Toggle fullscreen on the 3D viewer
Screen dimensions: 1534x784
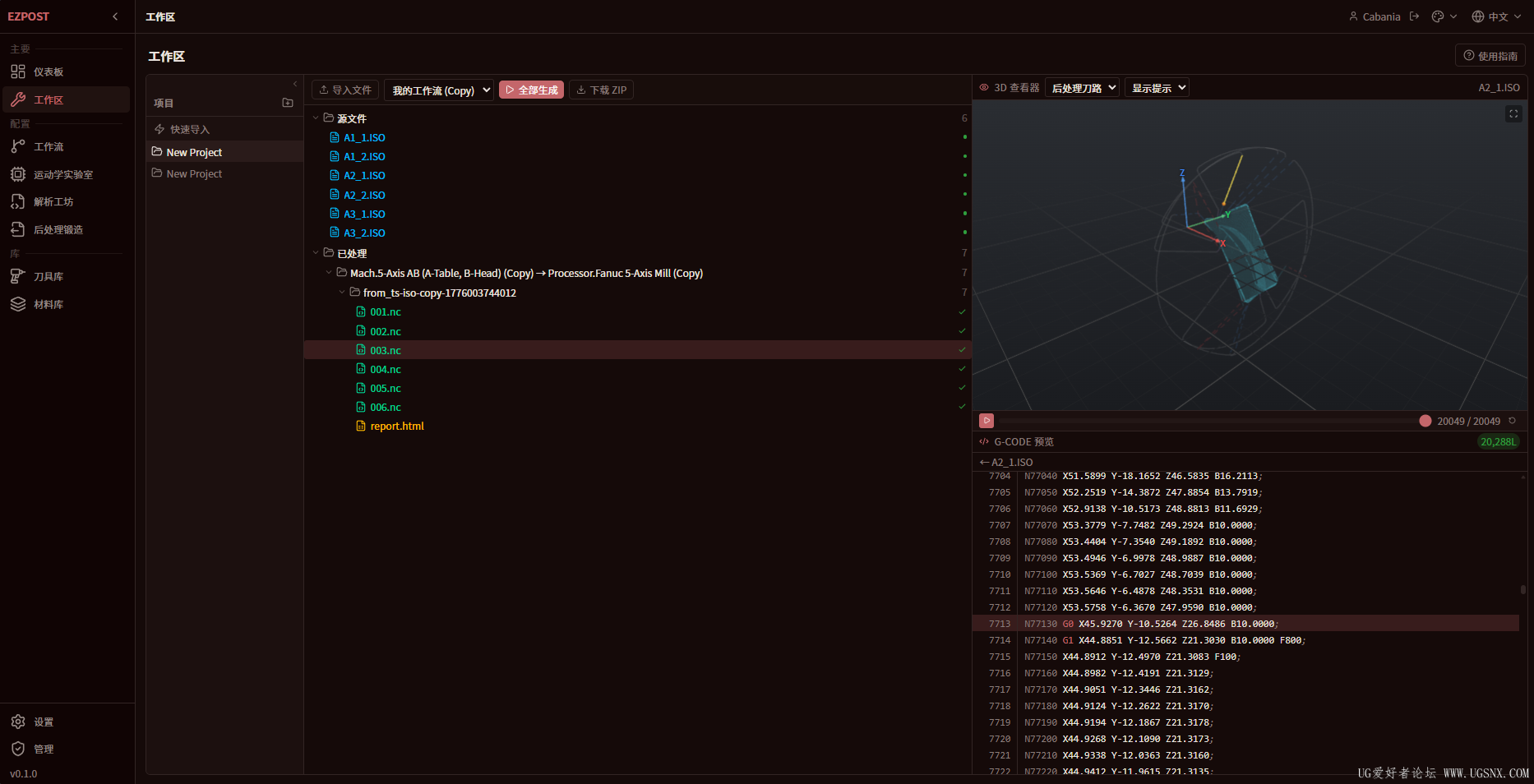click(1513, 114)
